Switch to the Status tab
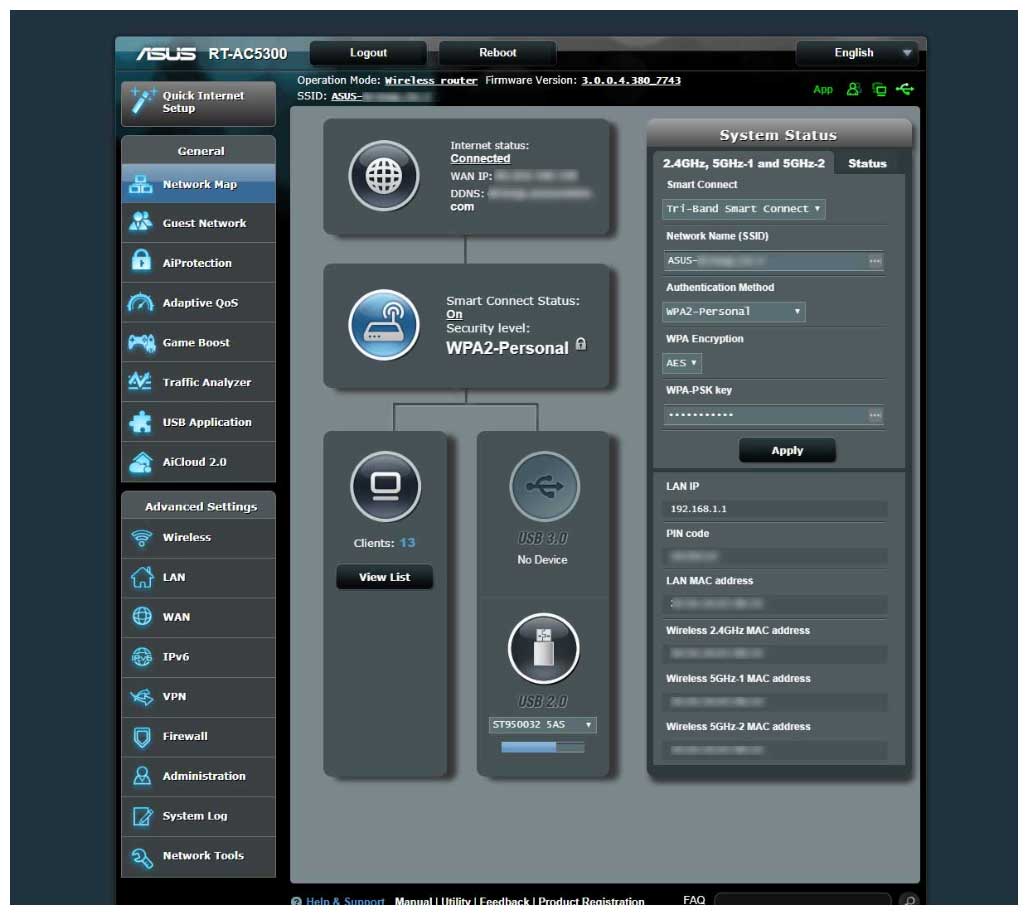 tap(867, 163)
